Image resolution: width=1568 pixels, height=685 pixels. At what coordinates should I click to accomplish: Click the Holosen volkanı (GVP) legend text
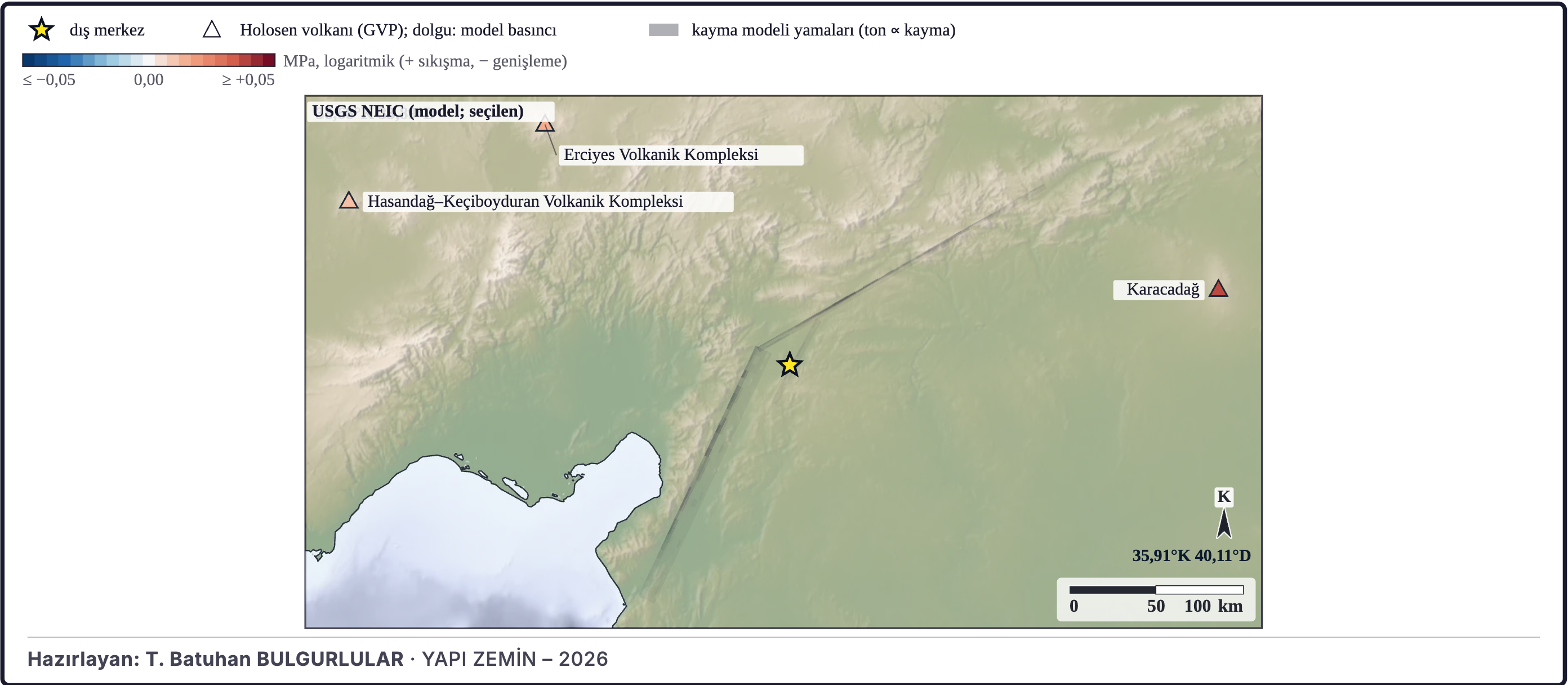[398, 30]
